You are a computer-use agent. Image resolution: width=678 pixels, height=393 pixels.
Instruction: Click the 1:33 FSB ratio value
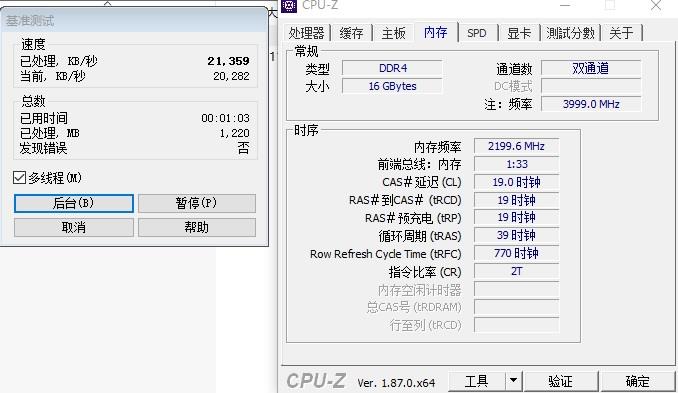[x=516, y=164]
